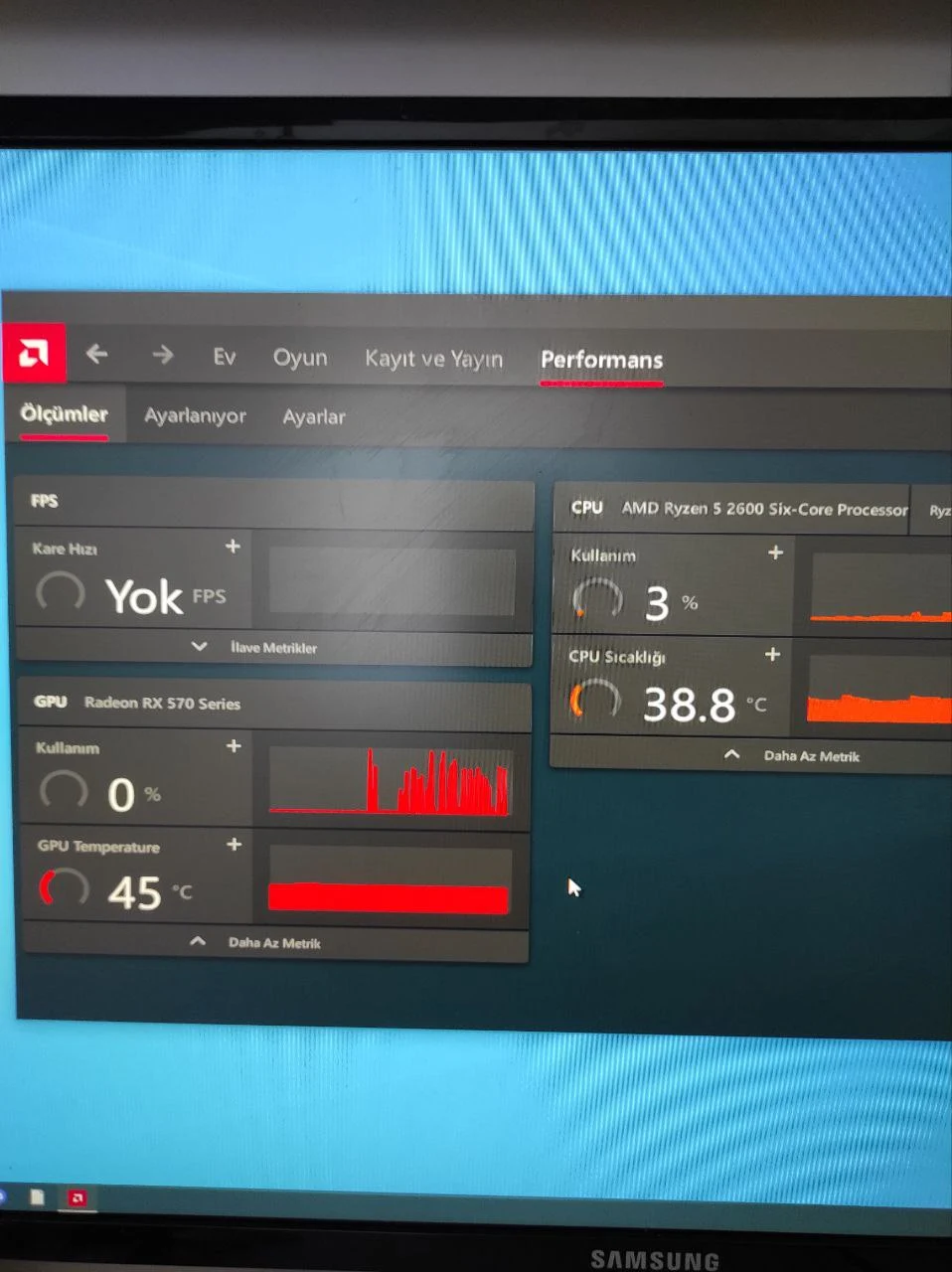Click the document icon in the taskbar
952x1272 pixels.
[38, 1196]
